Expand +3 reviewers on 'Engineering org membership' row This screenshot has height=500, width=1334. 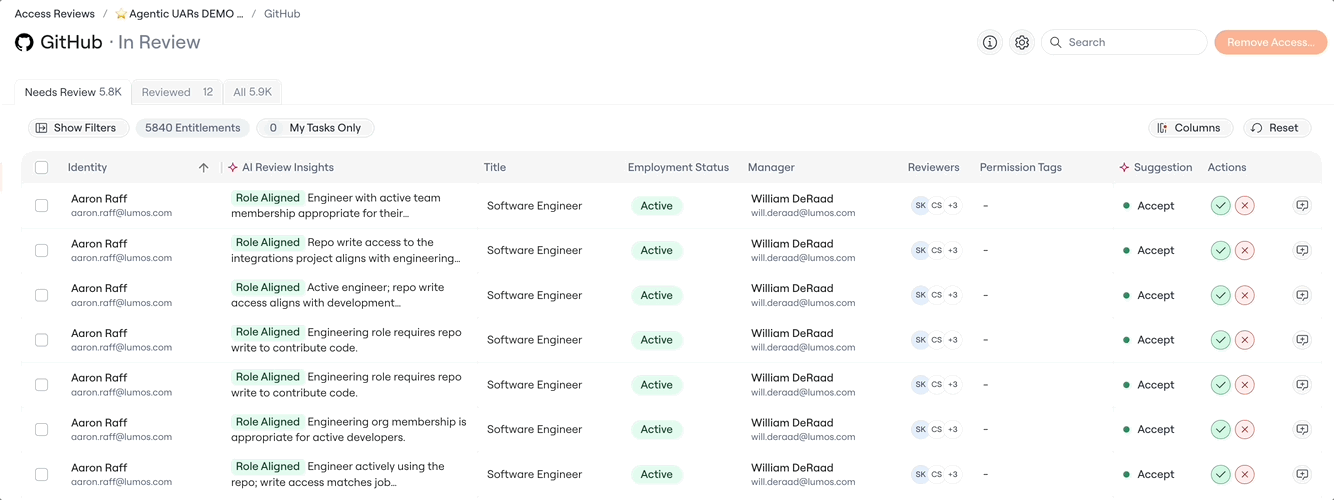pyautogui.click(x=953, y=429)
